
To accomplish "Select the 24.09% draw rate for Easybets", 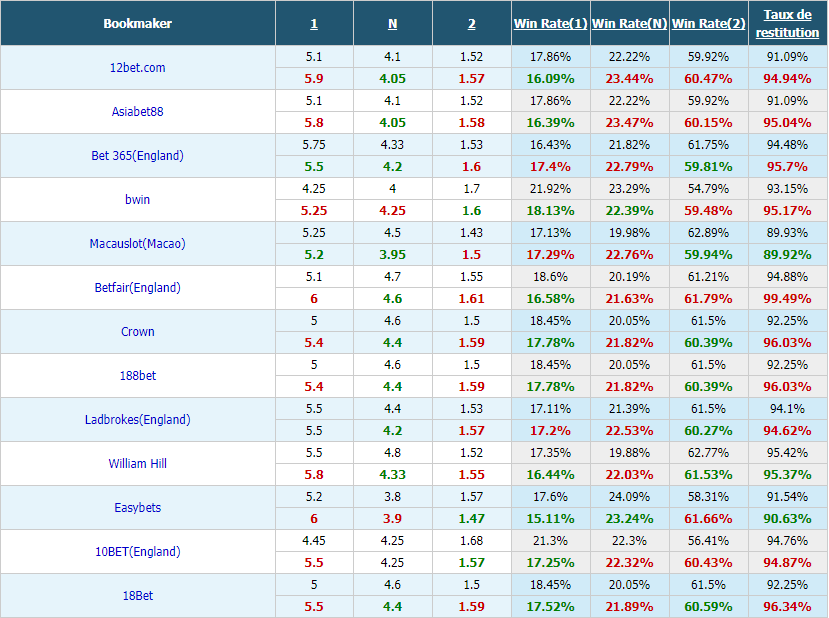I will [x=630, y=497].
